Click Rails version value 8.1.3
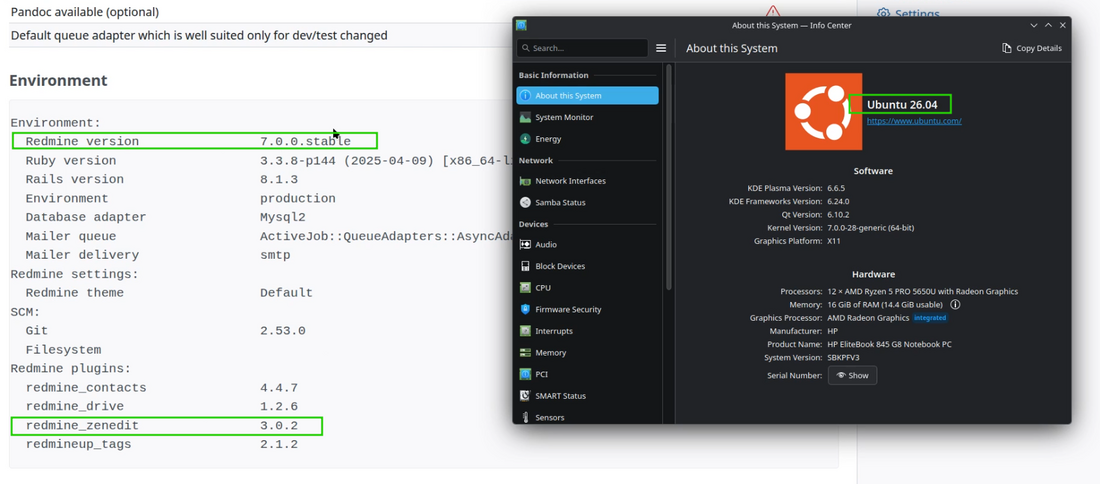 pyautogui.click(x=279, y=180)
